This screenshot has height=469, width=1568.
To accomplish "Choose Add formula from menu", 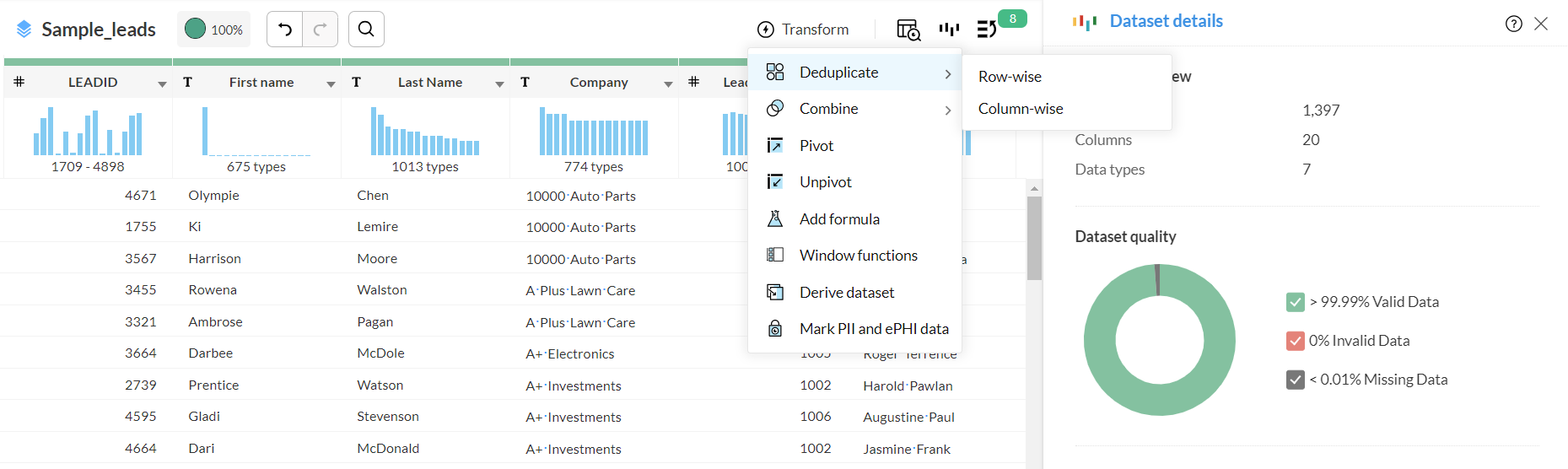I will coord(839,219).
